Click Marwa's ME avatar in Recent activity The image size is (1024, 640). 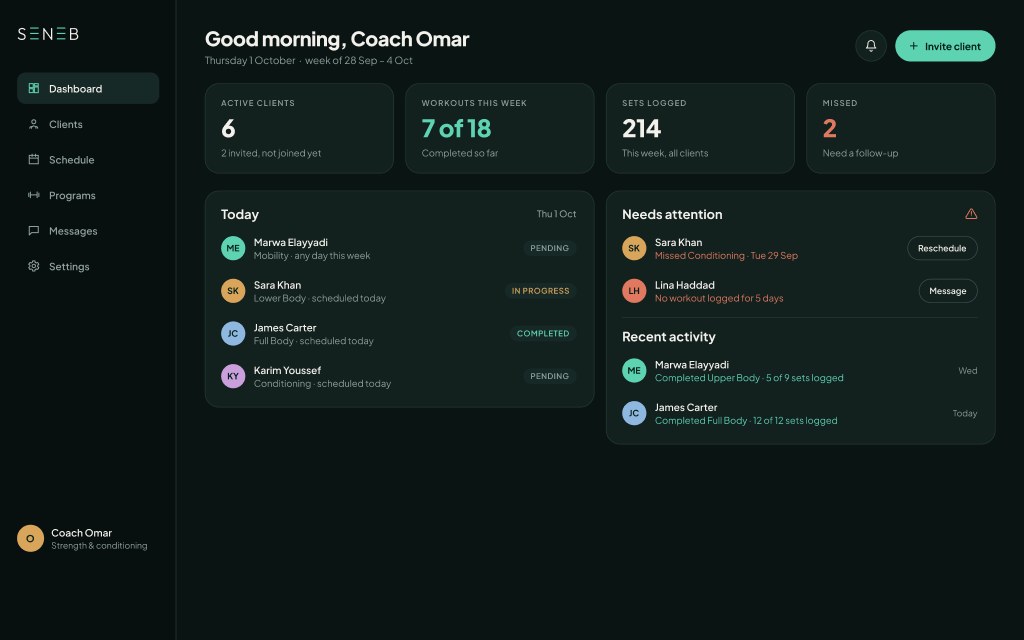click(x=634, y=370)
